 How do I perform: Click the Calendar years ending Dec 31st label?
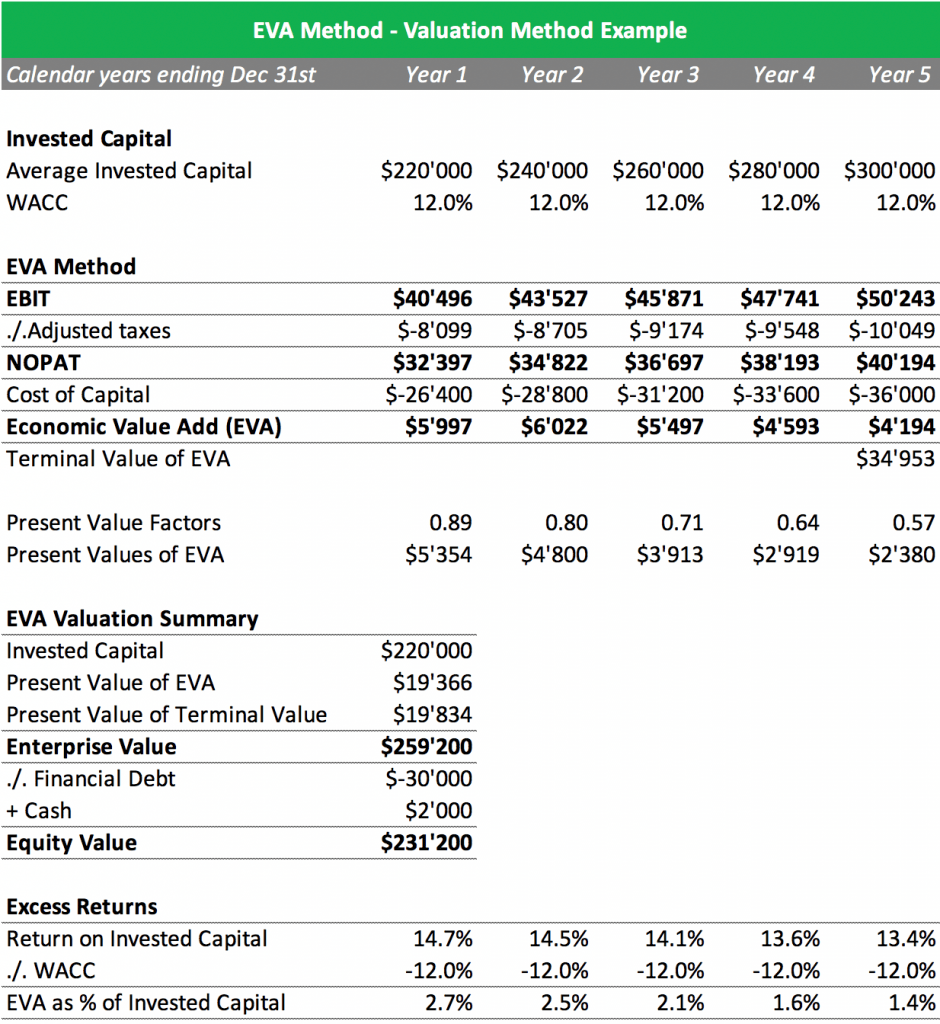(x=161, y=74)
